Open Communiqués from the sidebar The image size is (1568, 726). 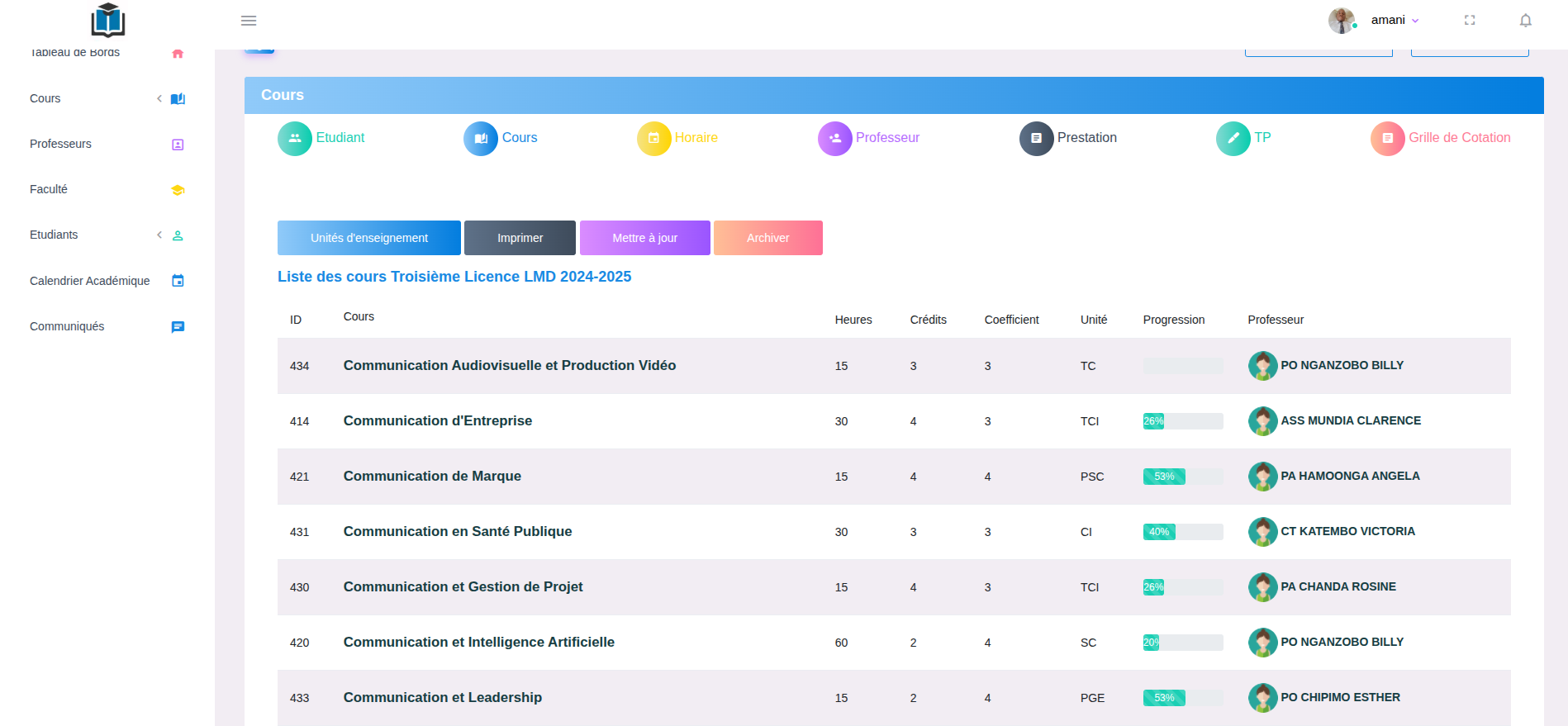(67, 326)
